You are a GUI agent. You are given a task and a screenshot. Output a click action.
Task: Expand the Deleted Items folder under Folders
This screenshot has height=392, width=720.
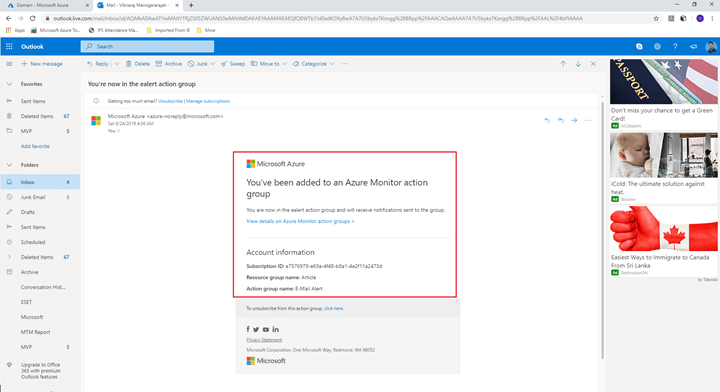click(x=9, y=257)
